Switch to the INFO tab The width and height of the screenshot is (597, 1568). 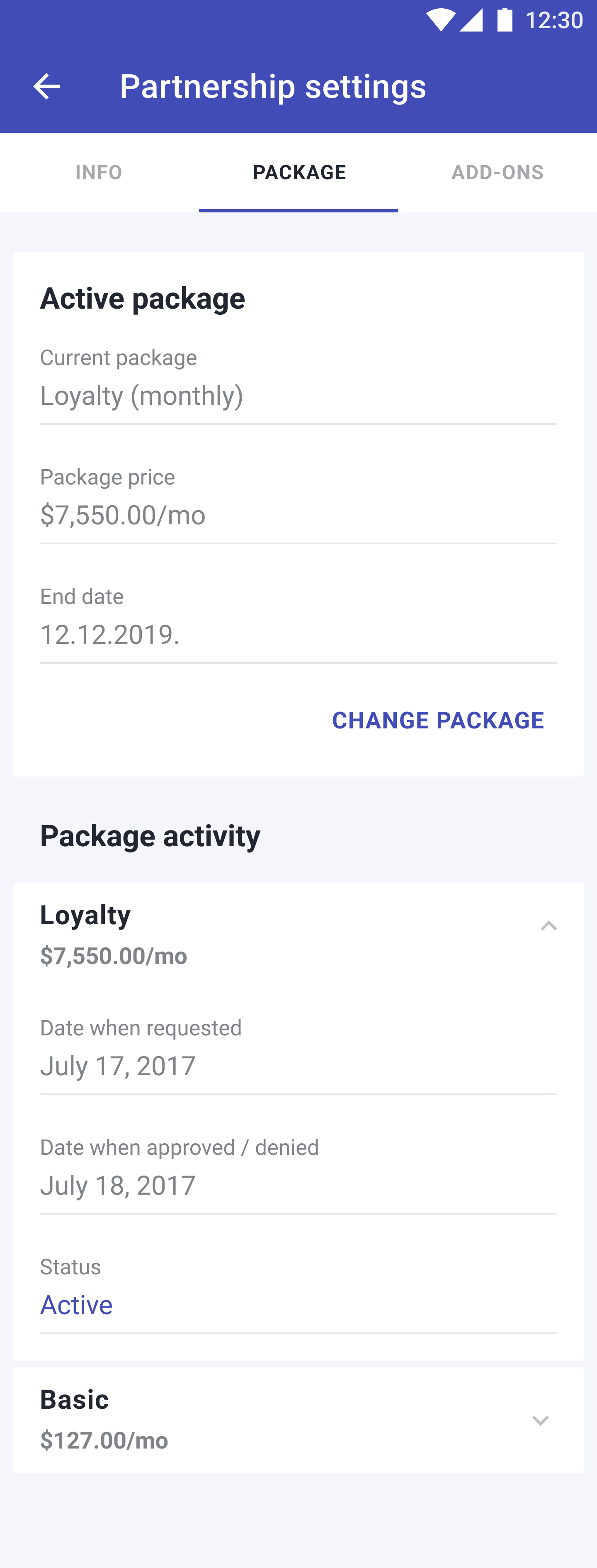pos(99,172)
